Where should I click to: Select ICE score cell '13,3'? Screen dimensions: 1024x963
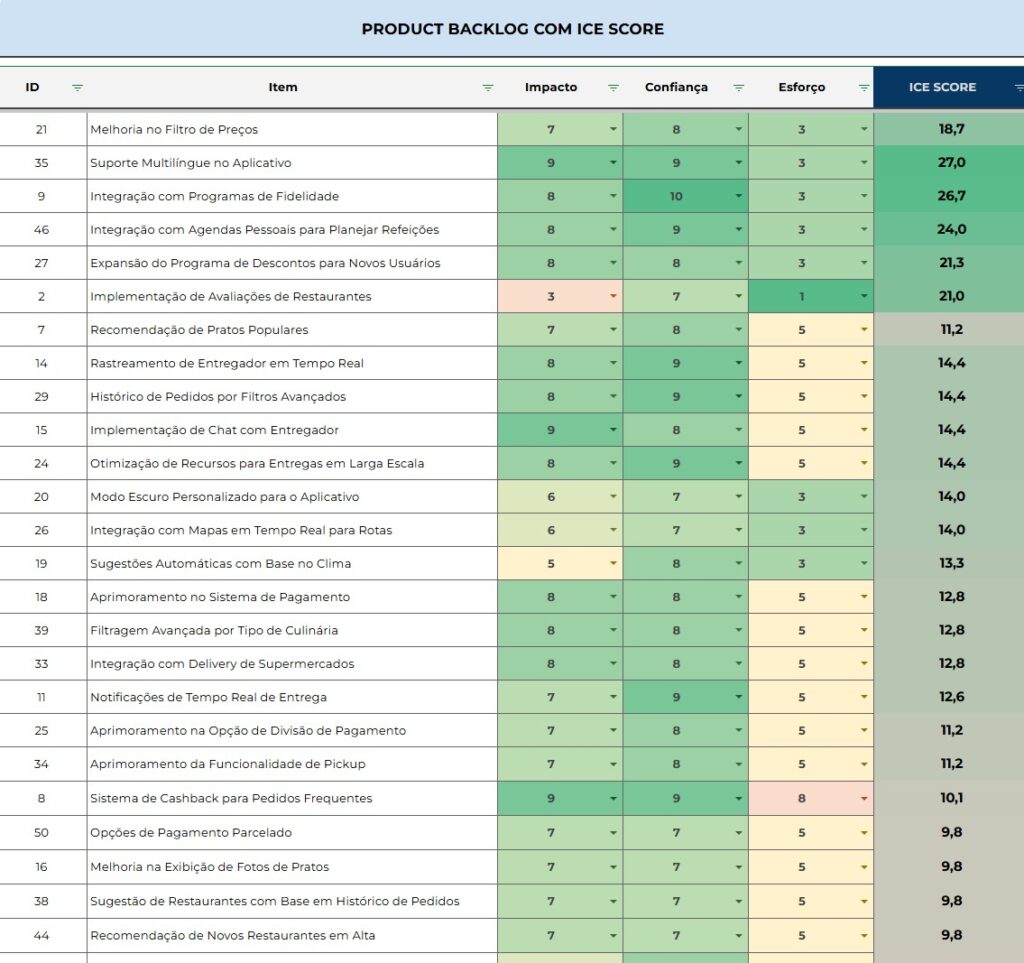(x=951, y=563)
